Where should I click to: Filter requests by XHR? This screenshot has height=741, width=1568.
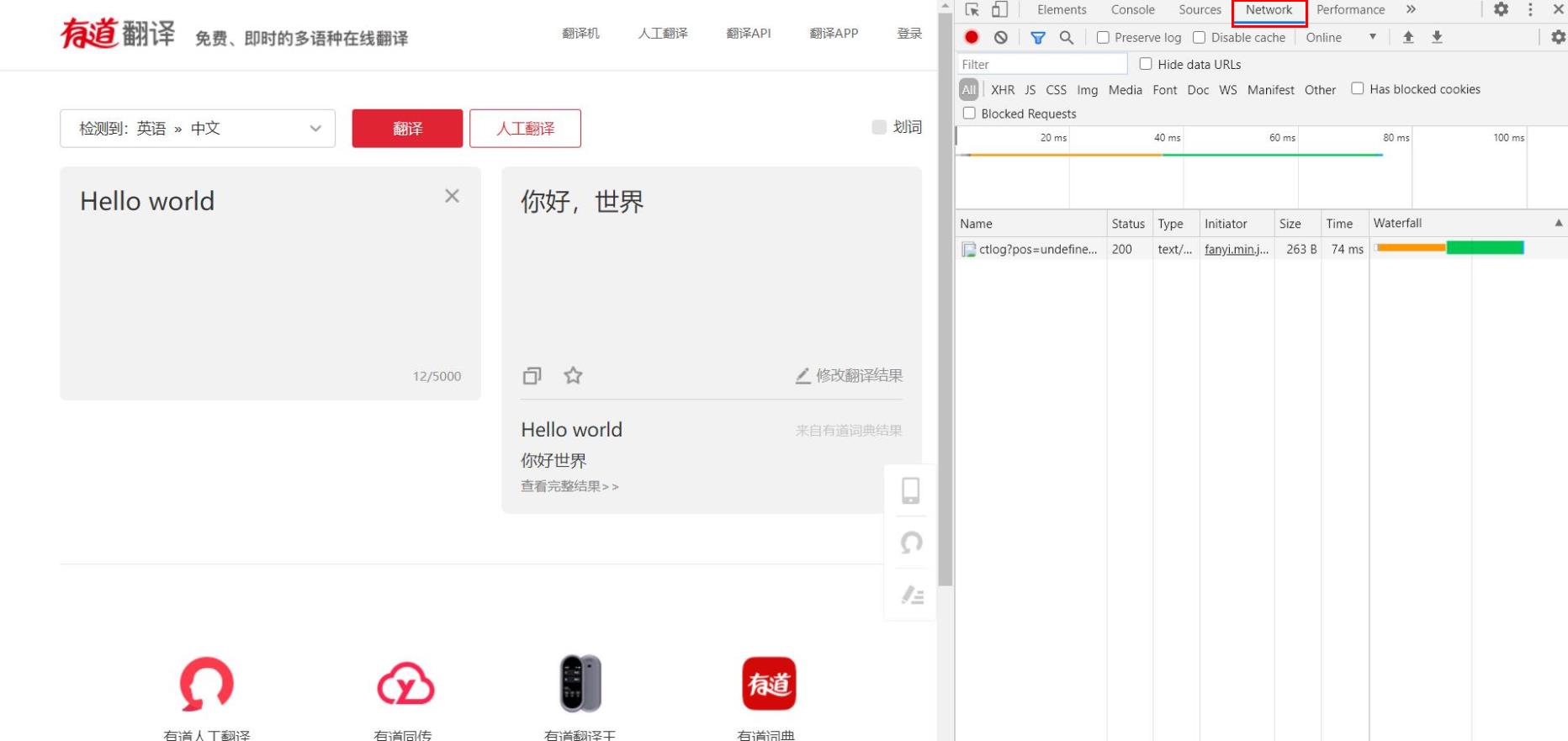click(1003, 90)
